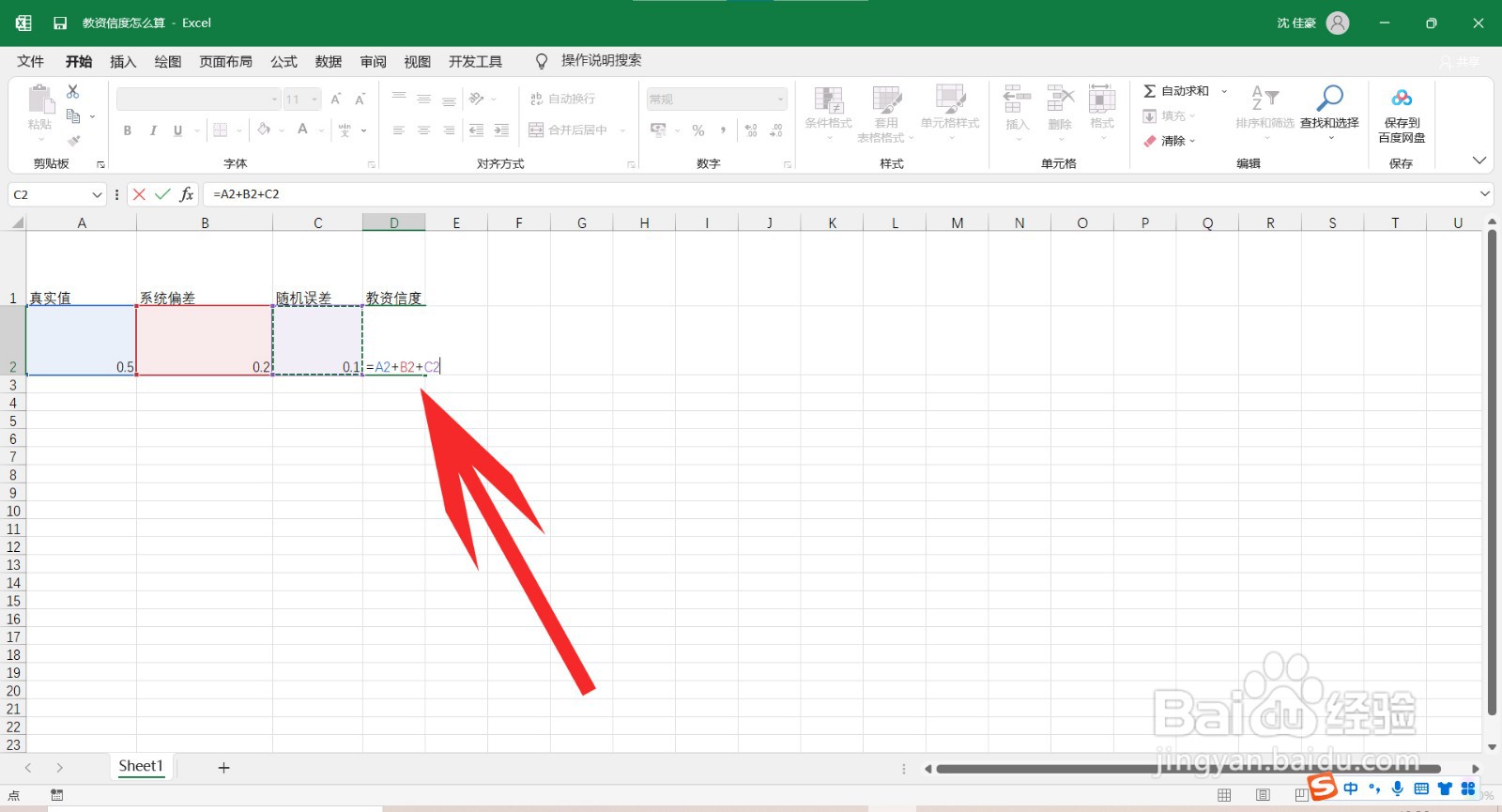Select the Sheet1 tab
The image size is (1502, 812).
click(x=141, y=766)
